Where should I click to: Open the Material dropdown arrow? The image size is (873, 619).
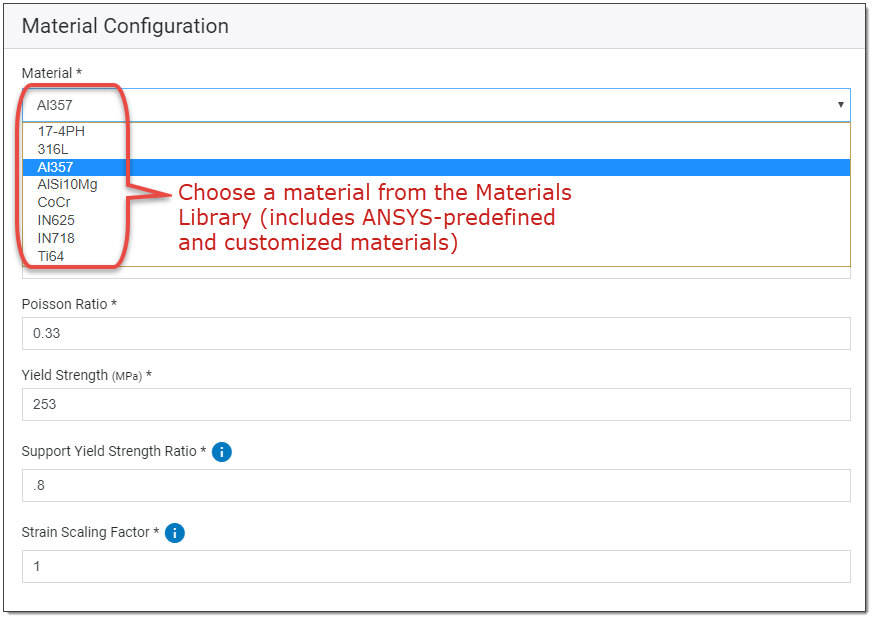click(x=841, y=105)
